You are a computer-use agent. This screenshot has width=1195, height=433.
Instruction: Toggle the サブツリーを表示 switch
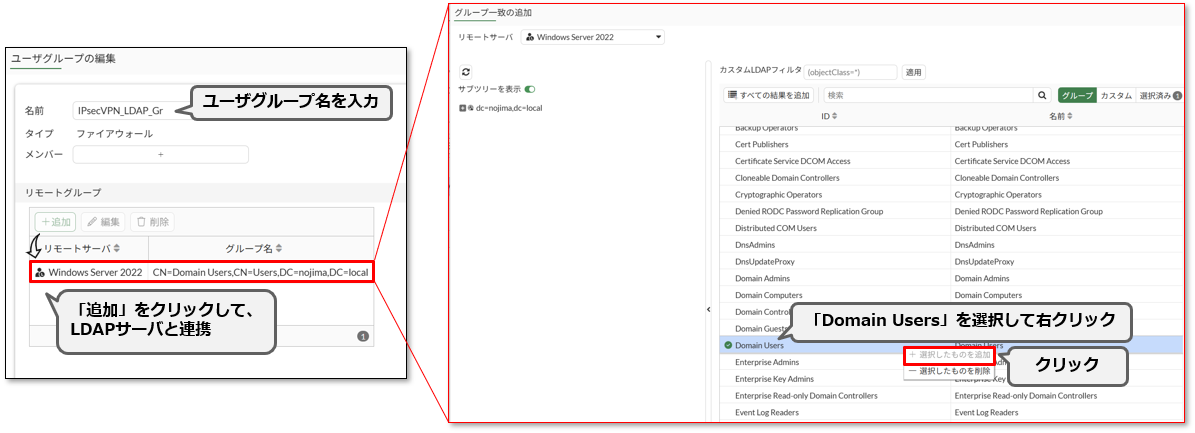pos(530,89)
